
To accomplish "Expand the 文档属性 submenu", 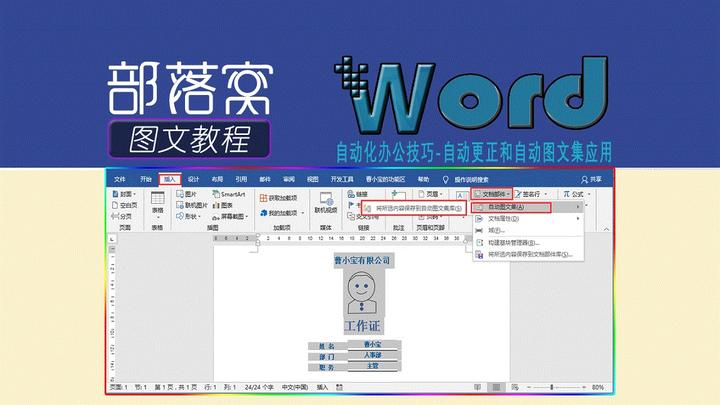I will pos(528,219).
